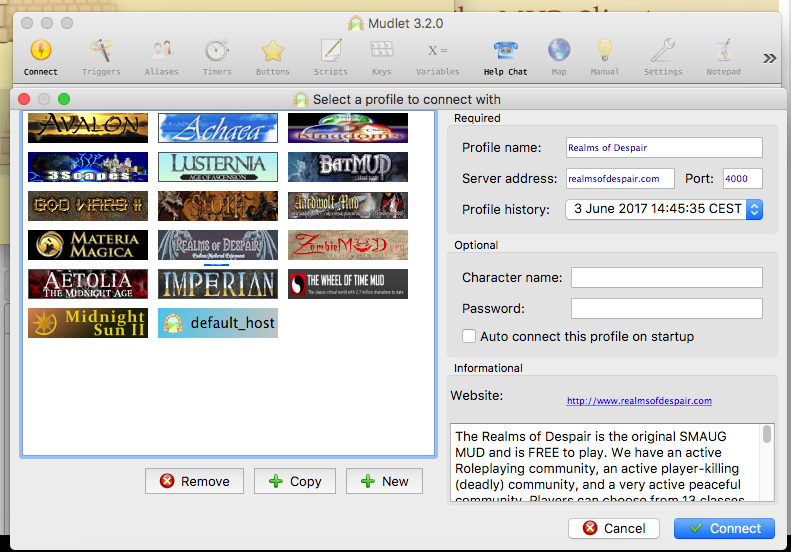Select the ZombieMUD profile
Viewport: 791px width, 552px height.
coord(348,245)
